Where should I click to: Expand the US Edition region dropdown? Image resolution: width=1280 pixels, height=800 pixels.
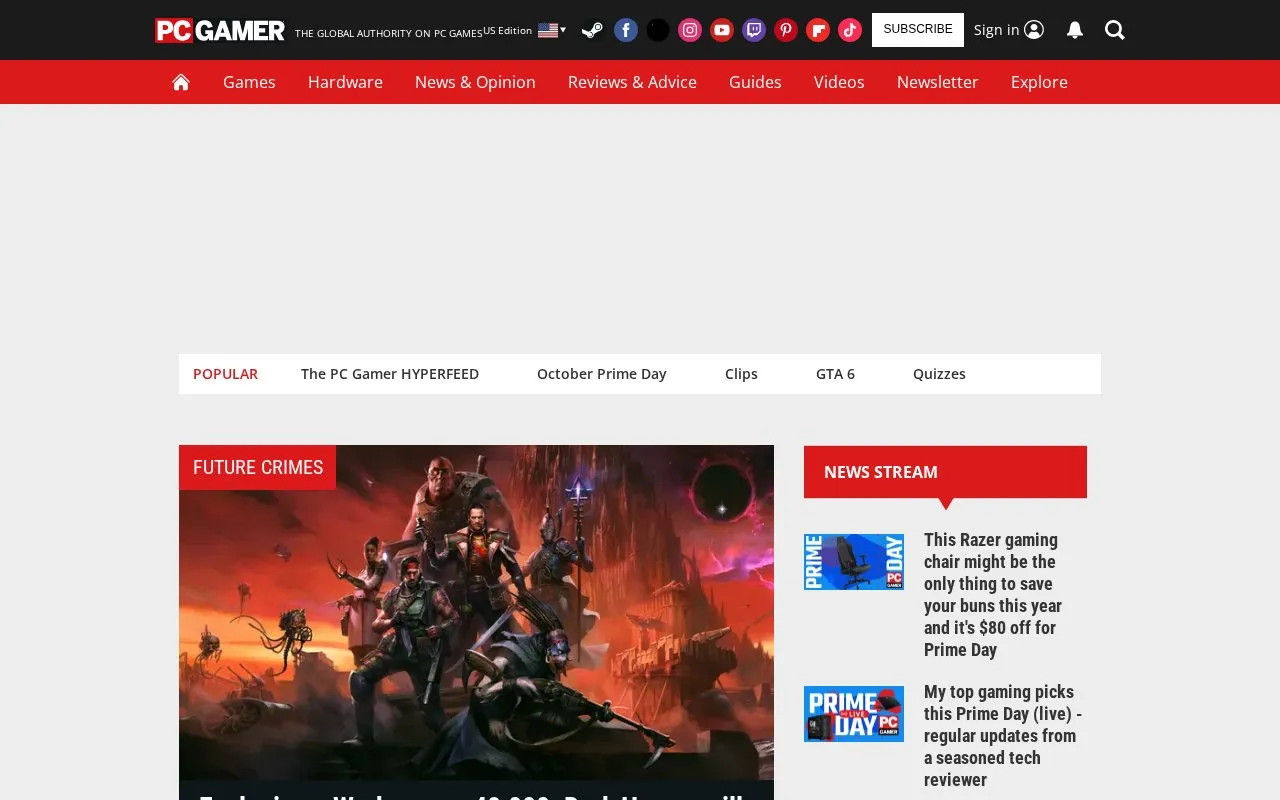click(x=525, y=30)
